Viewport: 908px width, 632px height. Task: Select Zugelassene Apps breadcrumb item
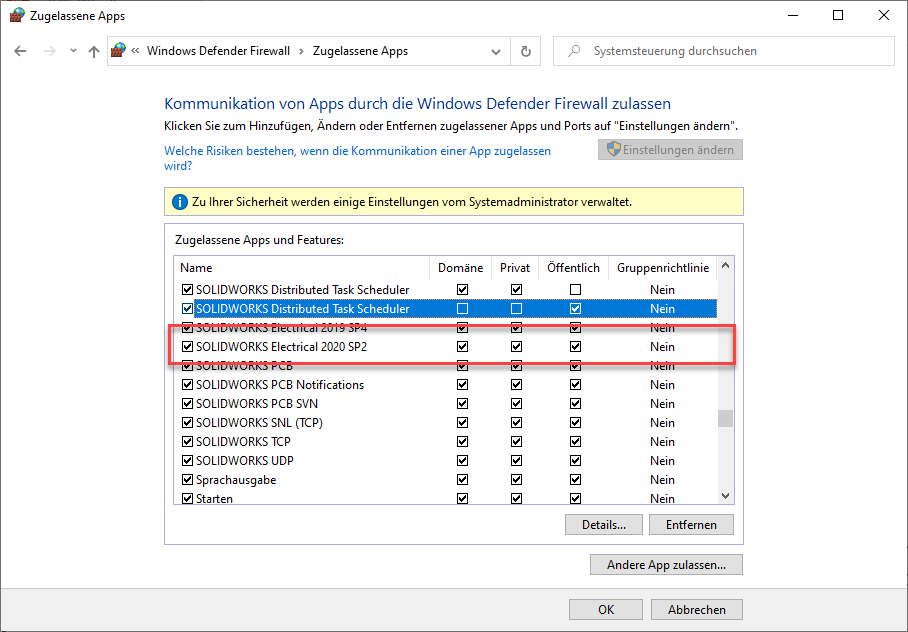pos(360,51)
